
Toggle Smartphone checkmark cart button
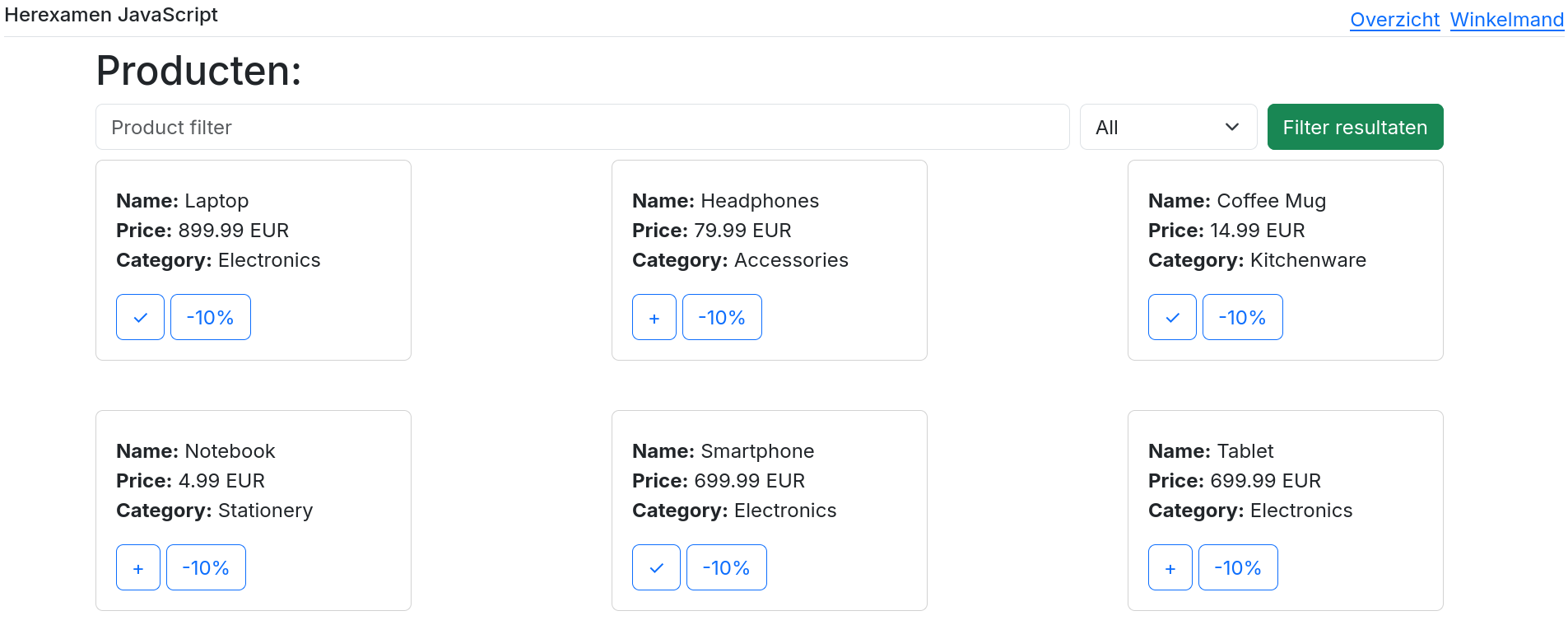[x=656, y=567]
